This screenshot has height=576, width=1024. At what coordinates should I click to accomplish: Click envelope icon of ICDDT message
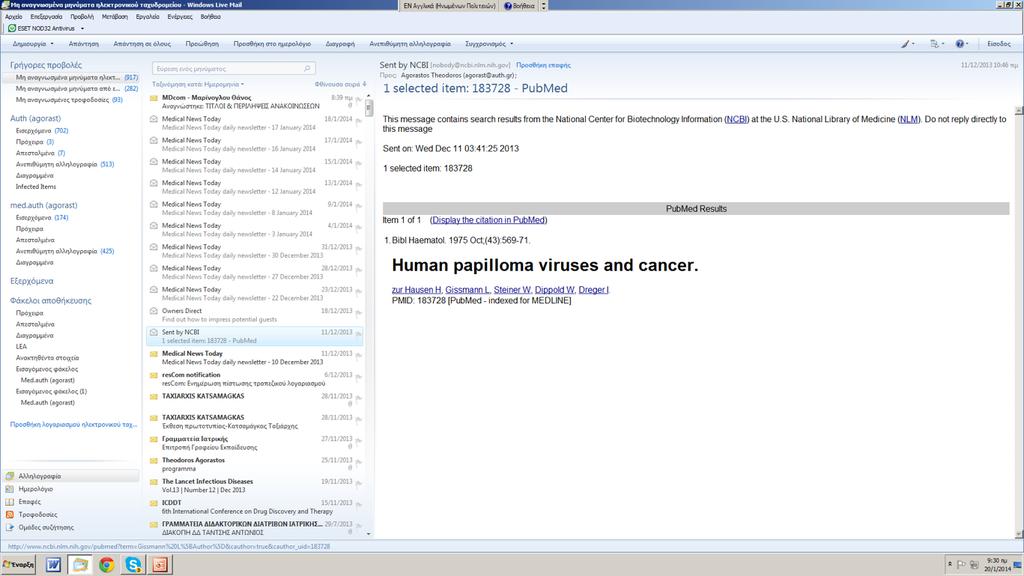coord(154,503)
